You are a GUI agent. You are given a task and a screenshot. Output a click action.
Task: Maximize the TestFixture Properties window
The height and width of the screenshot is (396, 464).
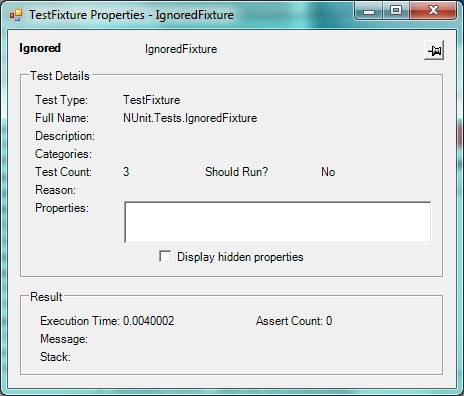pyautogui.click(x=396, y=11)
